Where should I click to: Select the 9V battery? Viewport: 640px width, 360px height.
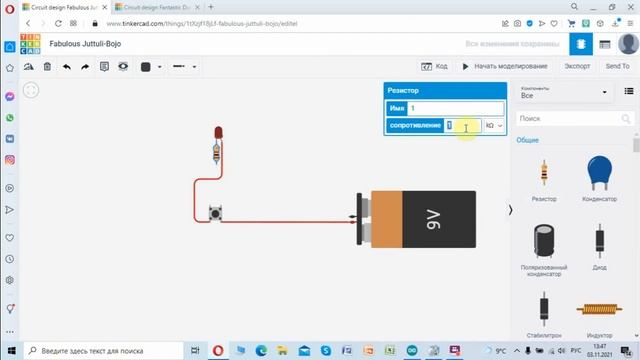click(x=416, y=219)
